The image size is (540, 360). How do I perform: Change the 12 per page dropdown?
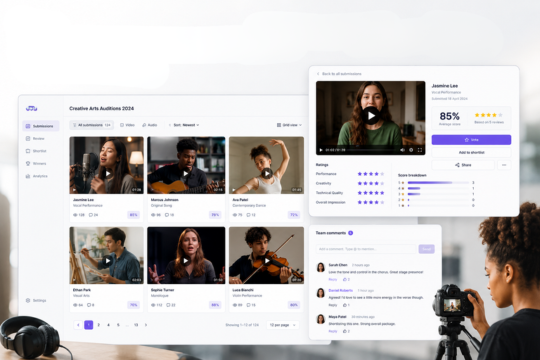pyautogui.click(x=283, y=325)
